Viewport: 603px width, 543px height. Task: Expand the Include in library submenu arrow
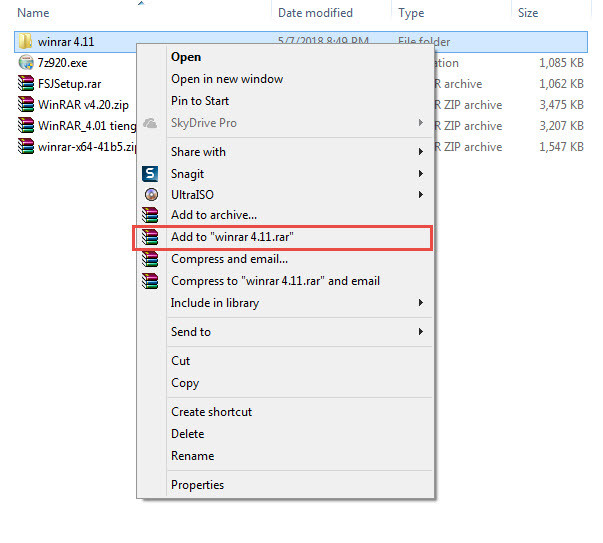pos(420,303)
